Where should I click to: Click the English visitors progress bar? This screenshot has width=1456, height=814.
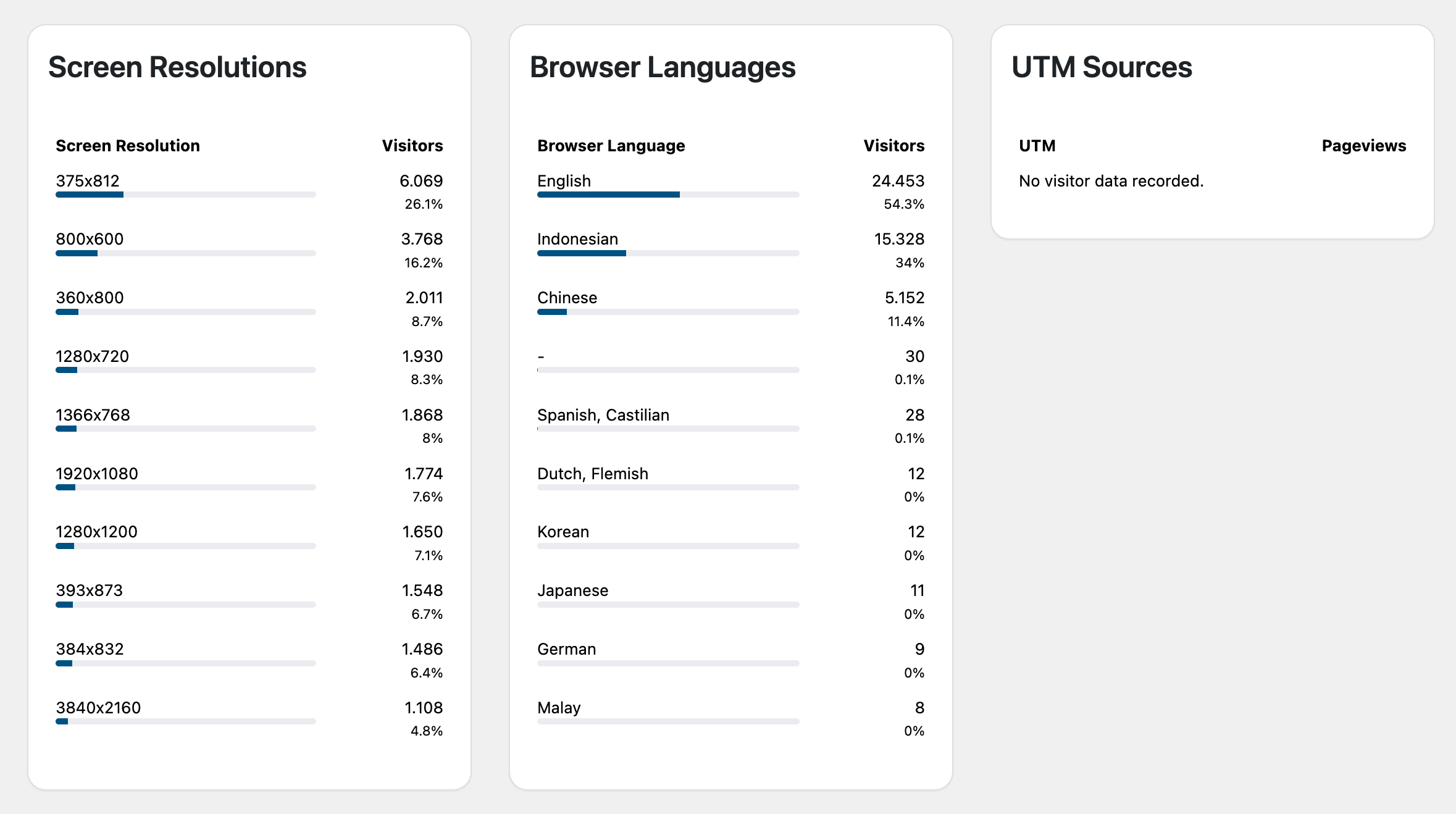[x=667, y=195]
